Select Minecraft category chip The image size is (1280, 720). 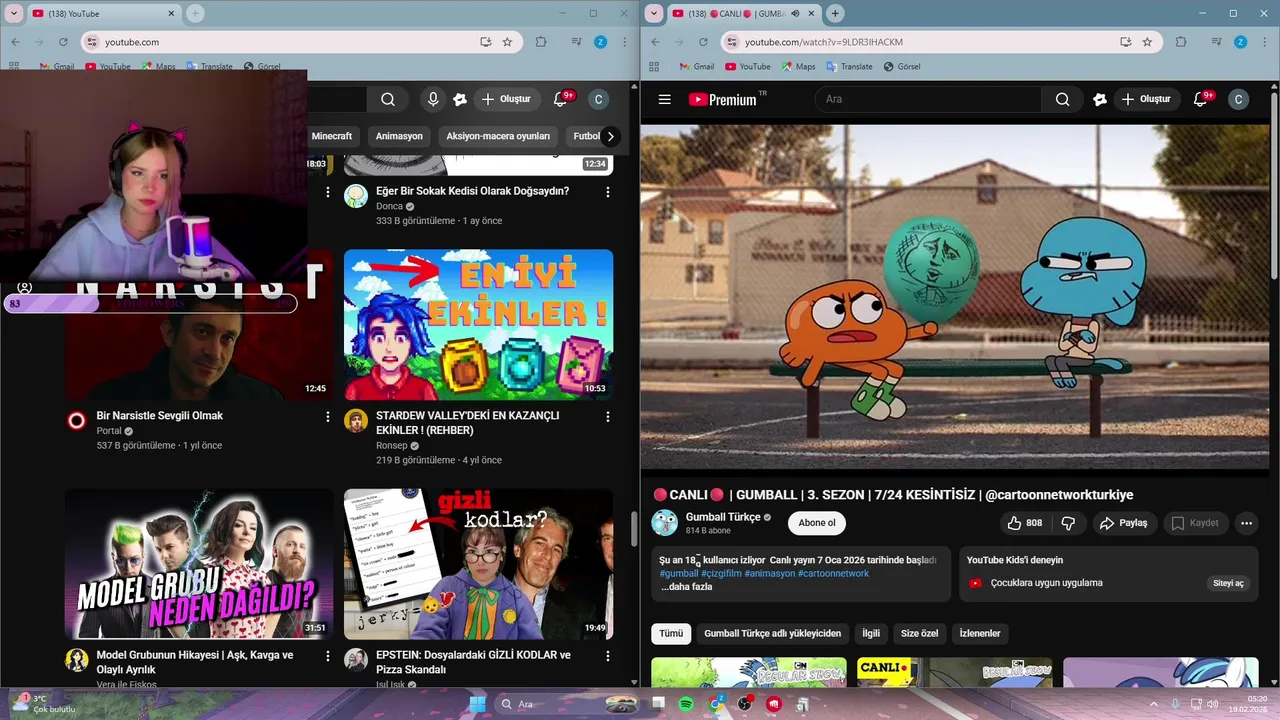[331, 136]
